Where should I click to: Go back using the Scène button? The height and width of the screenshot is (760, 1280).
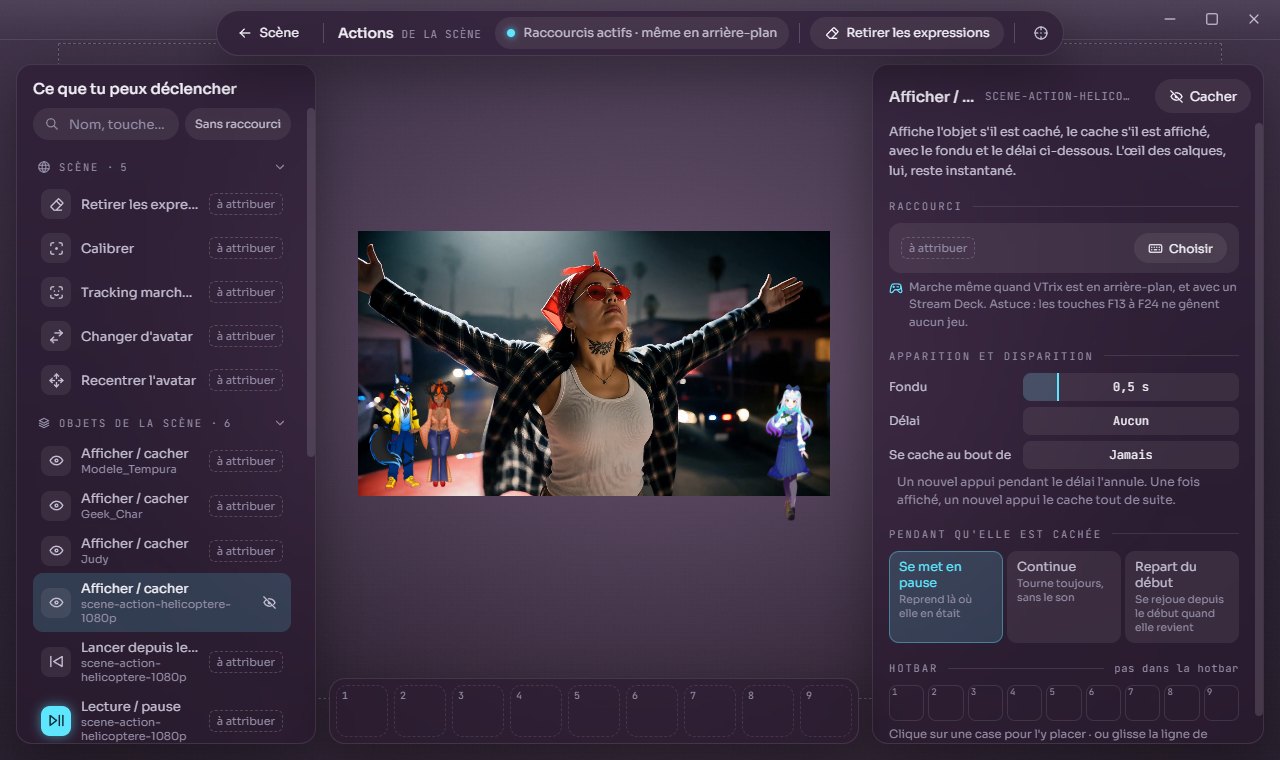coord(268,33)
